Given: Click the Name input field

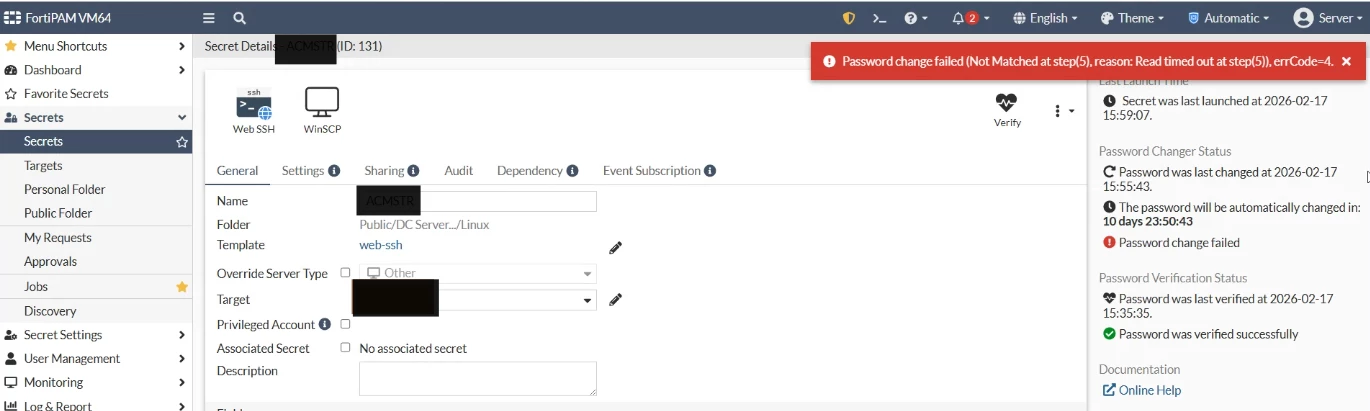Looking at the screenshot, I should pos(478,201).
